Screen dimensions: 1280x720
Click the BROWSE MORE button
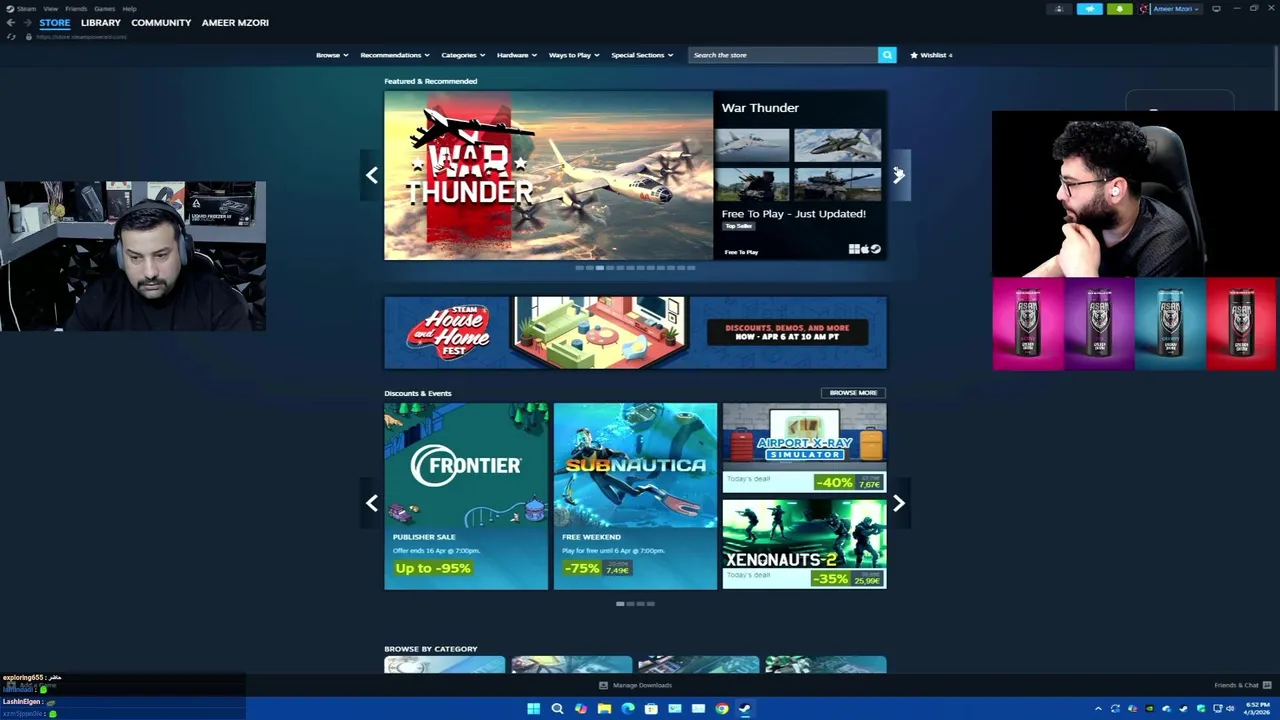coord(853,393)
